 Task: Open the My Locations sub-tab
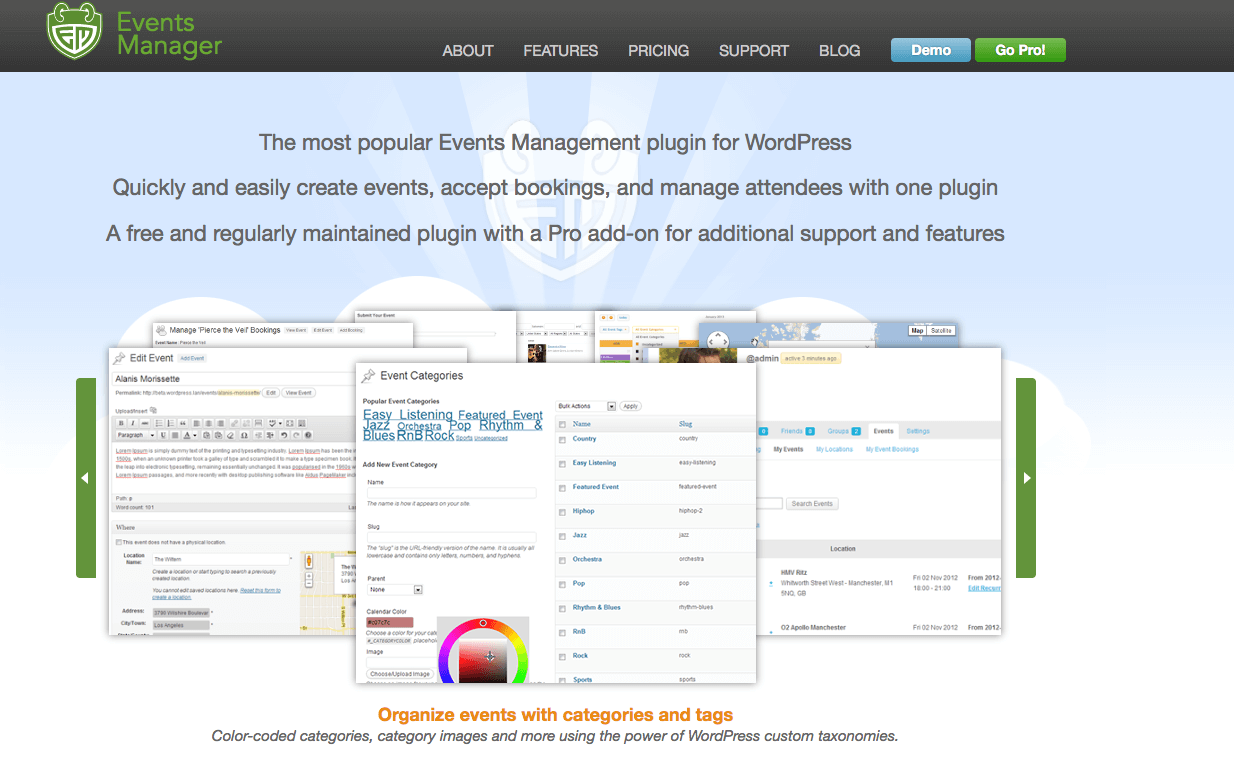pos(834,450)
